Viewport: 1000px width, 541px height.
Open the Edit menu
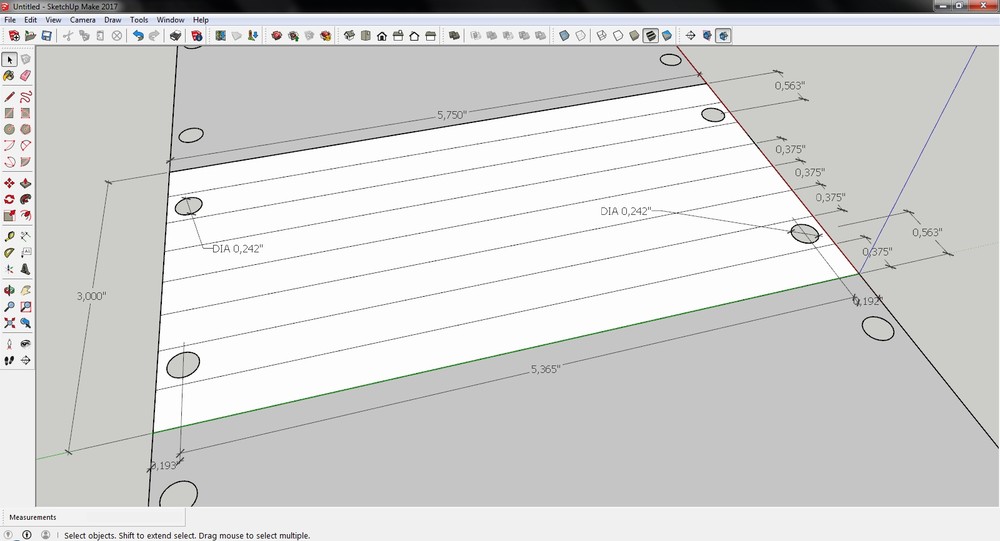pos(31,20)
